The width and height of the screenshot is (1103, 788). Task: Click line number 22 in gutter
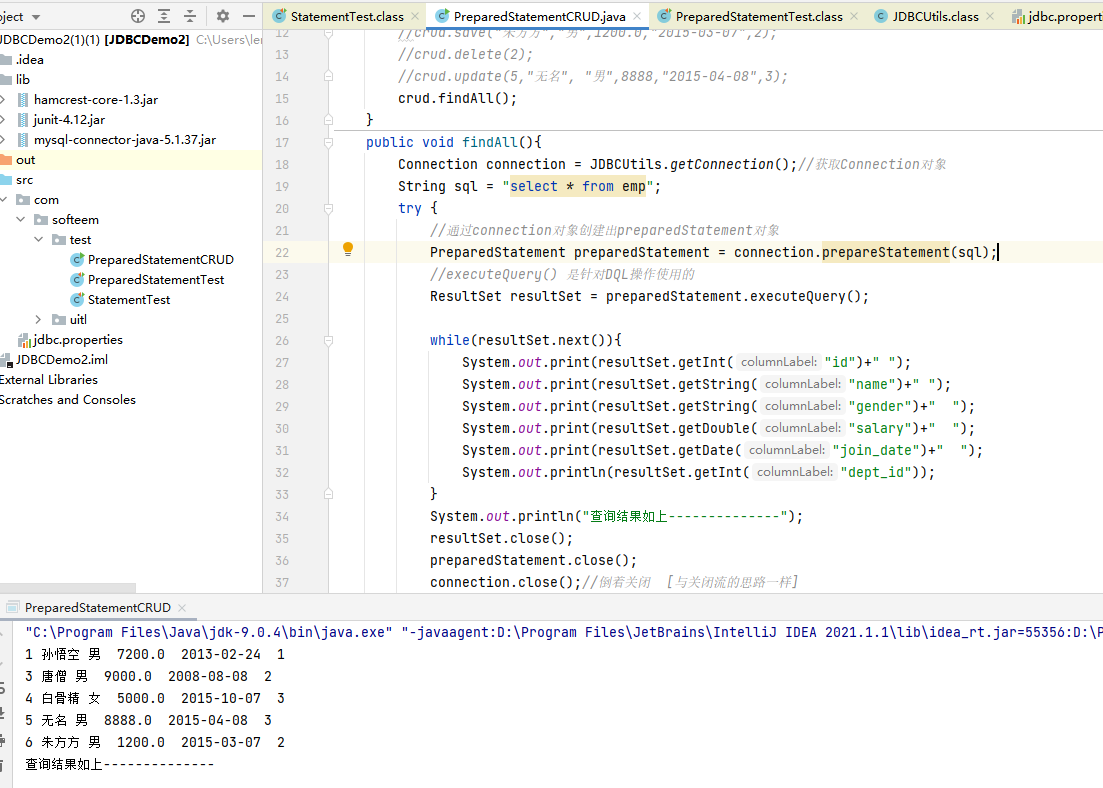282,253
